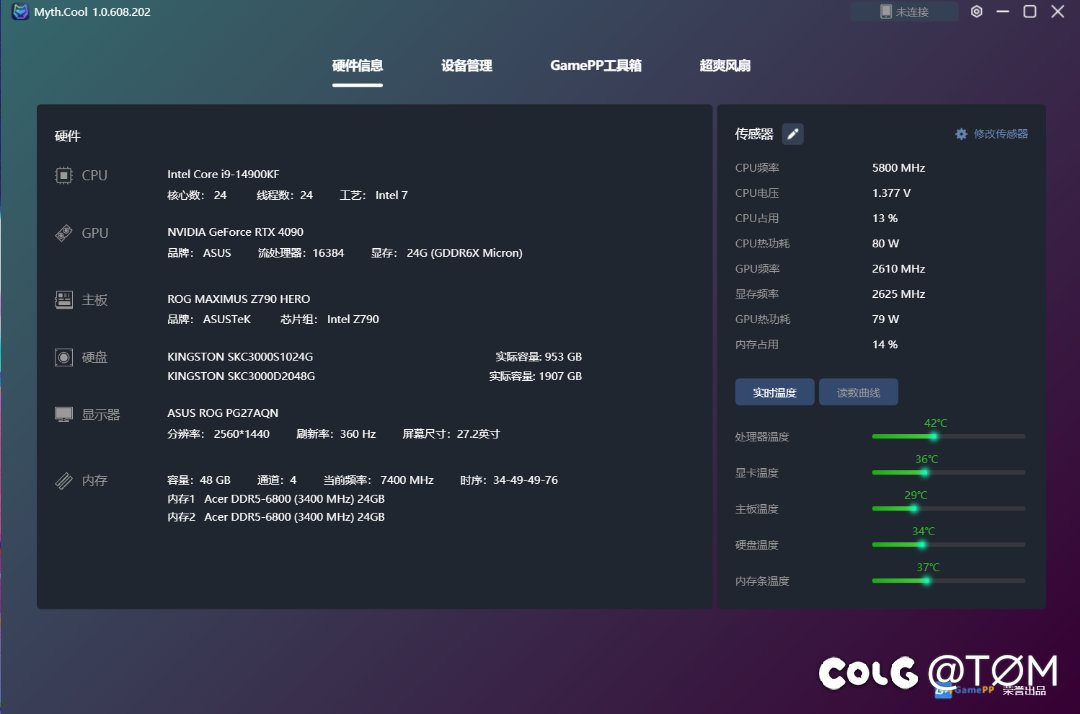The height and width of the screenshot is (714, 1080).
Task: Click the GPU热功耗 79 W reading
Action: point(817,319)
